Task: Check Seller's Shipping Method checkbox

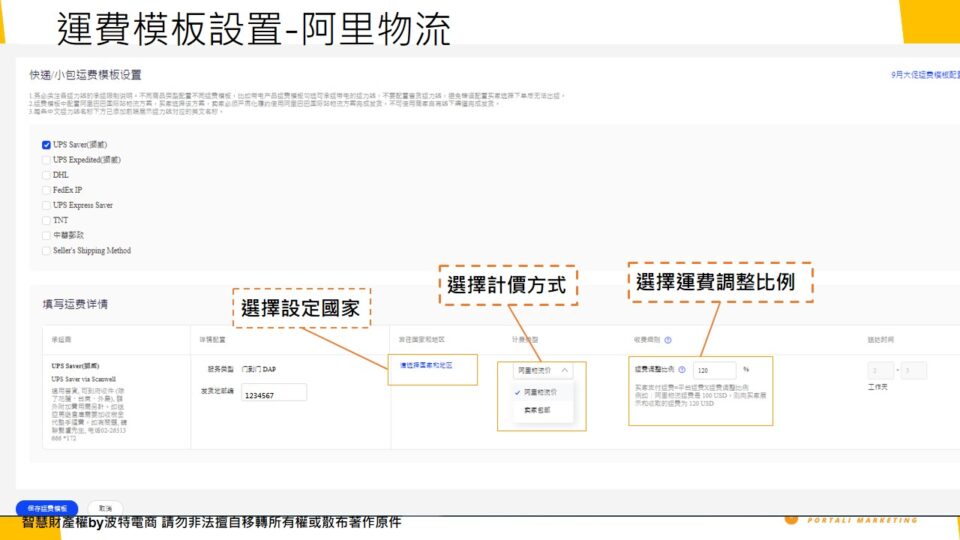Action: [46, 251]
